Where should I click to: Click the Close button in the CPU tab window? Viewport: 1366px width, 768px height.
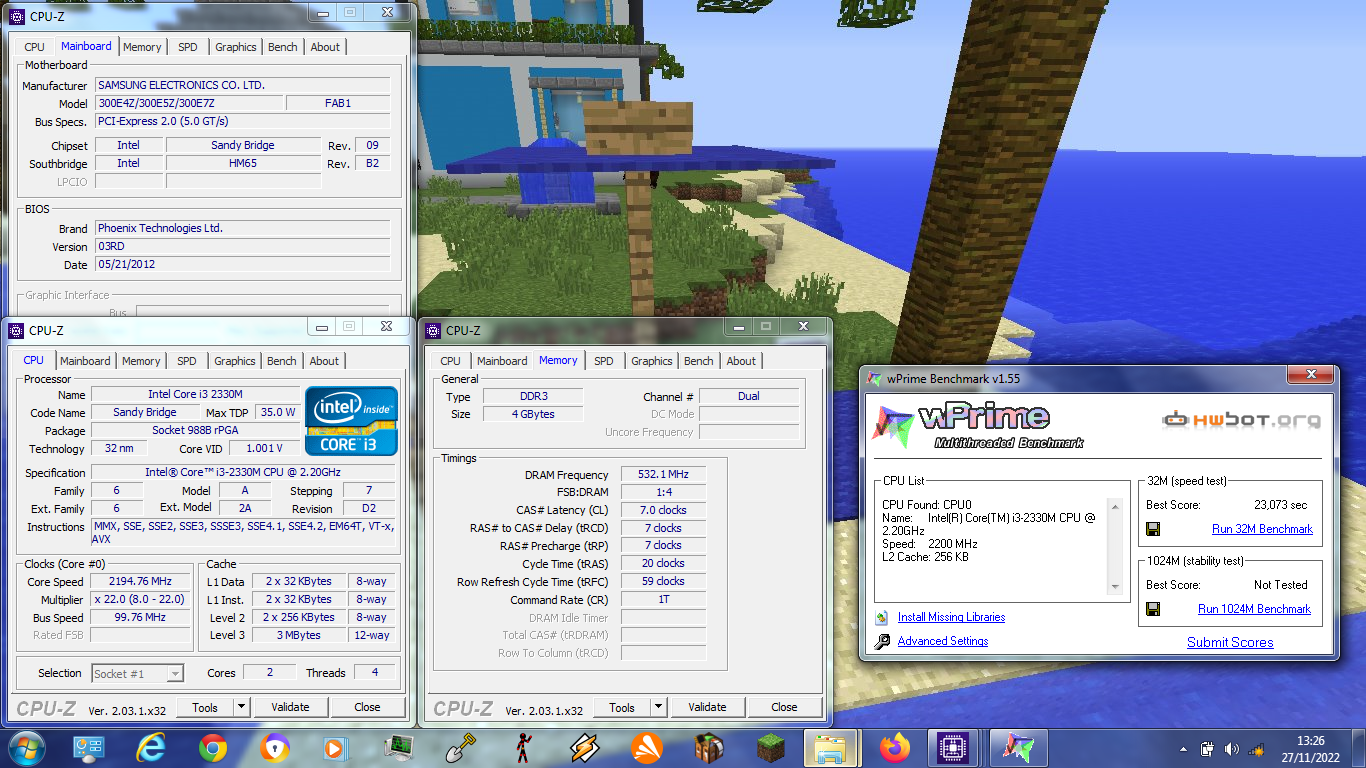pyautogui.click(x=367, y=707)
